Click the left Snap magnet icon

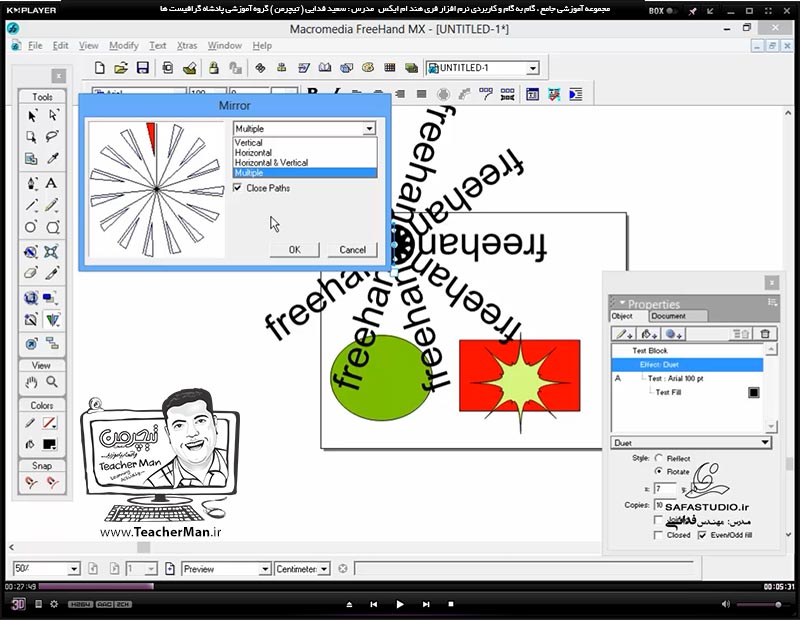(x=32, y=482)
